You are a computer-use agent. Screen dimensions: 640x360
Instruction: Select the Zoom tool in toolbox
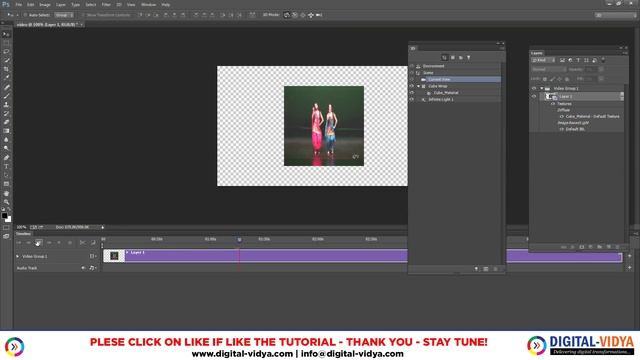click(6, 202)
